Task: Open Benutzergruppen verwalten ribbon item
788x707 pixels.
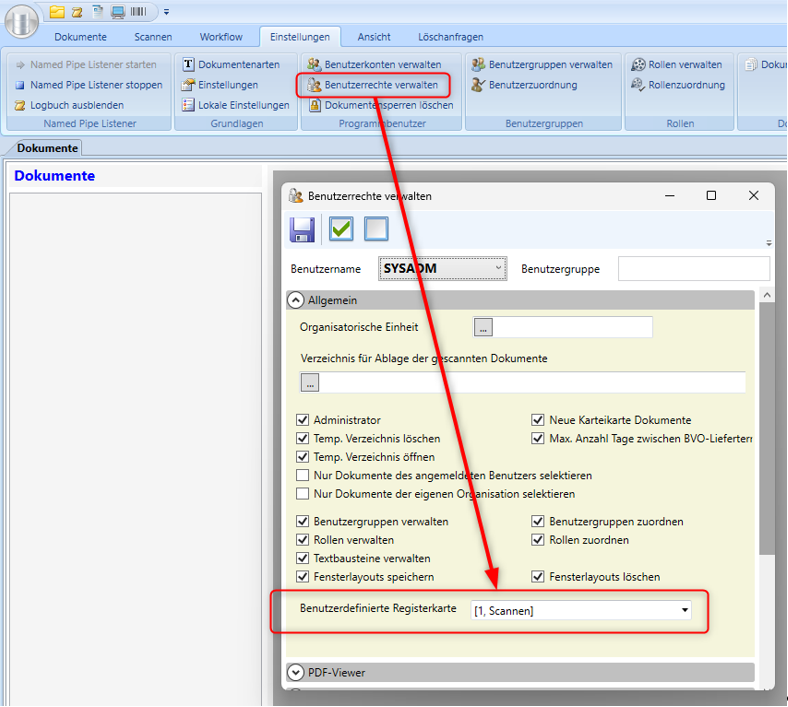Action: click(542, 64)
